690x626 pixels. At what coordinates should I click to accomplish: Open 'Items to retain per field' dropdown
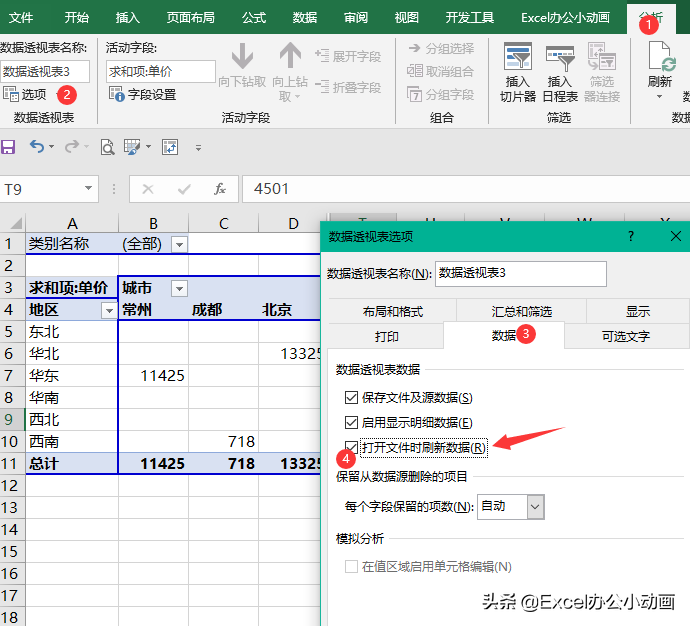point(535,507)
